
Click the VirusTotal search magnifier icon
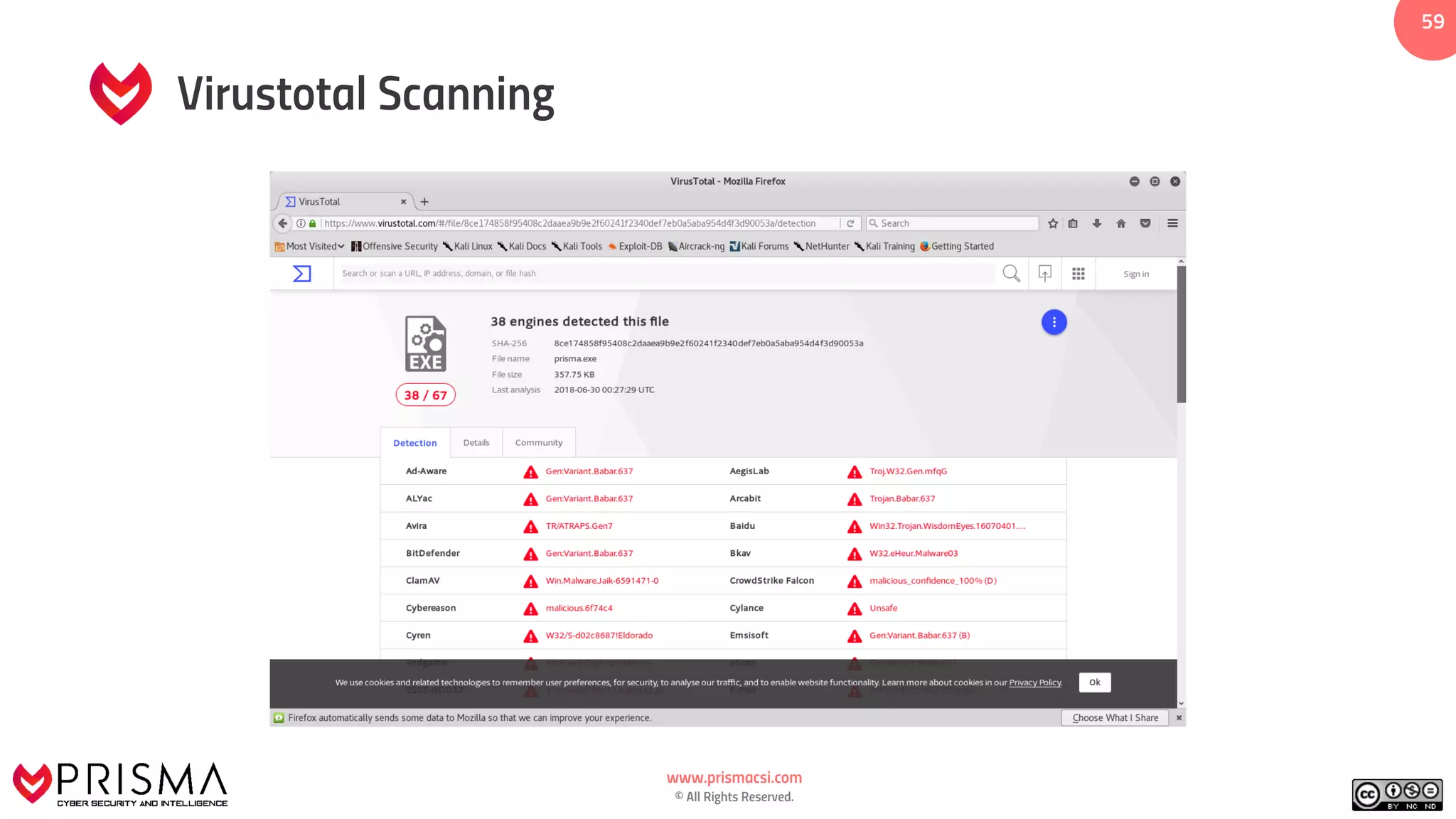pos(1011,274)
